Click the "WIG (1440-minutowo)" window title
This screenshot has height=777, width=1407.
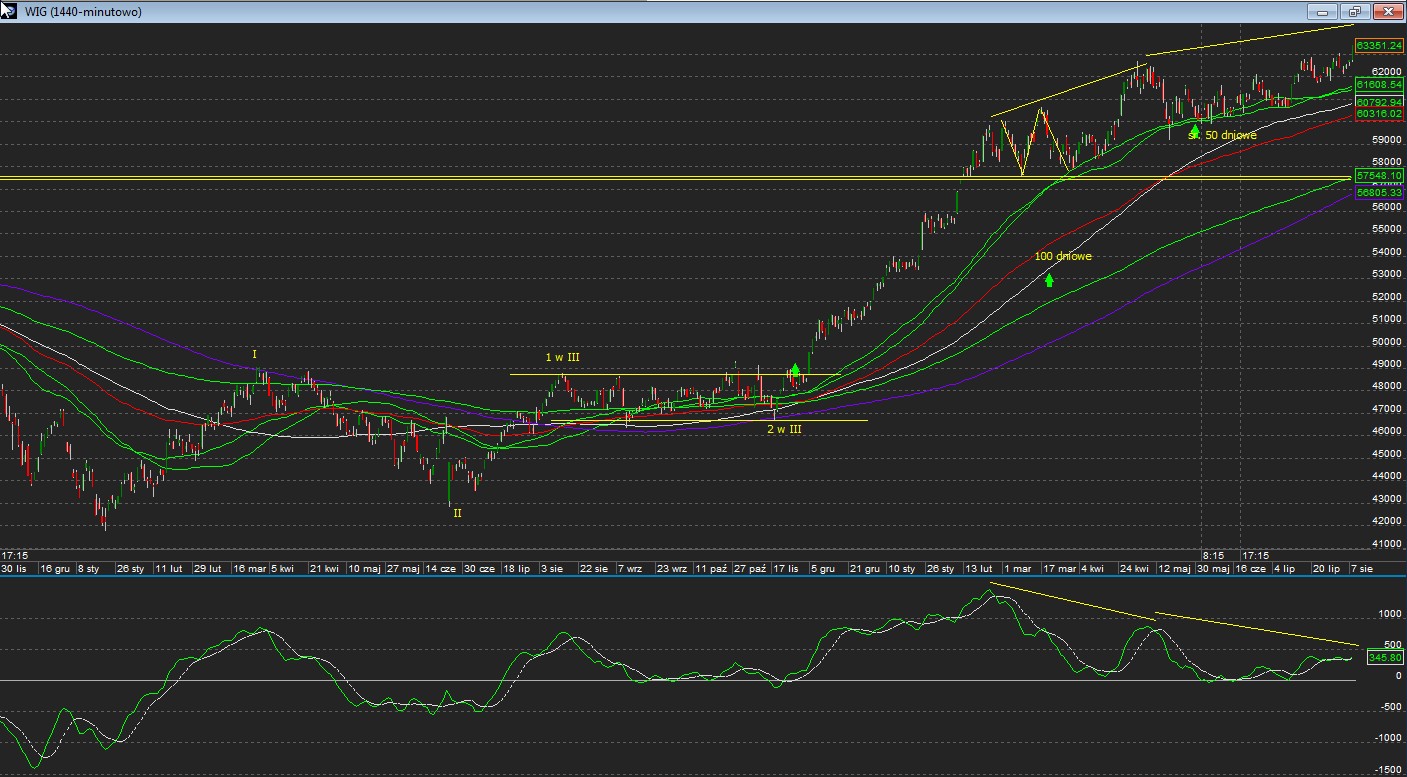pos(83,12)
